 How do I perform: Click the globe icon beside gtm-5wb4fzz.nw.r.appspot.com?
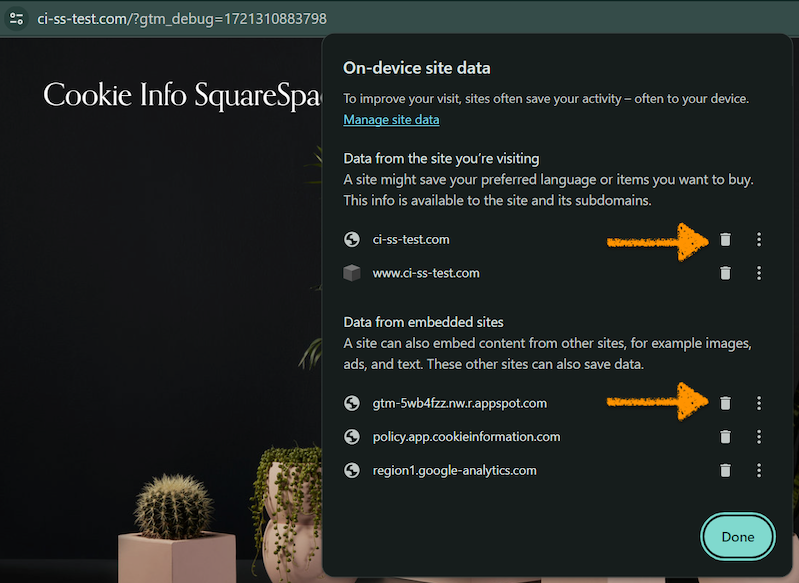pos(352,403)
